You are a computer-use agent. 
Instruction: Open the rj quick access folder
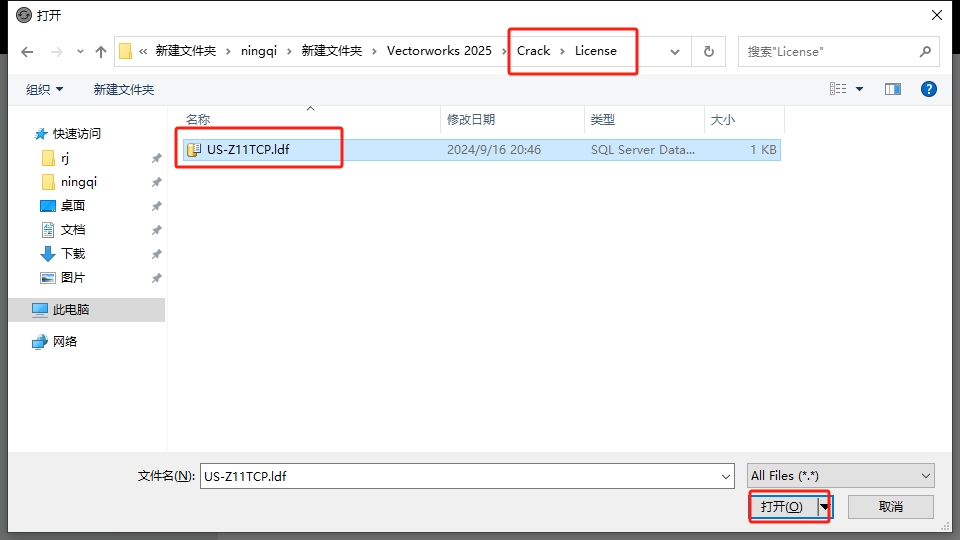[56, 158]
